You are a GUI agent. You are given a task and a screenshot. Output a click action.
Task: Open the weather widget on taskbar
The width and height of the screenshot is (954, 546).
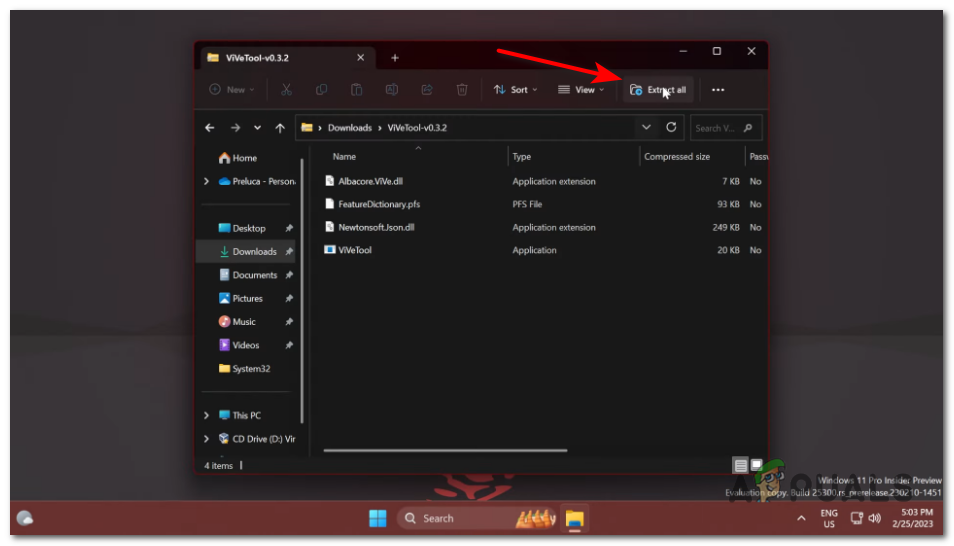click(24, 519)
